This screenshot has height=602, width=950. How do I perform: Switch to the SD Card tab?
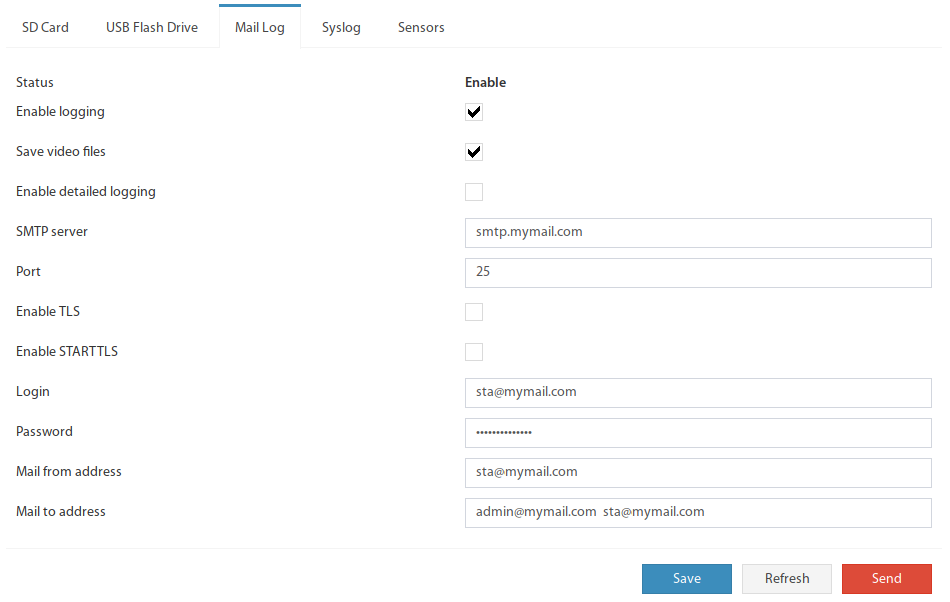(45, 27)
